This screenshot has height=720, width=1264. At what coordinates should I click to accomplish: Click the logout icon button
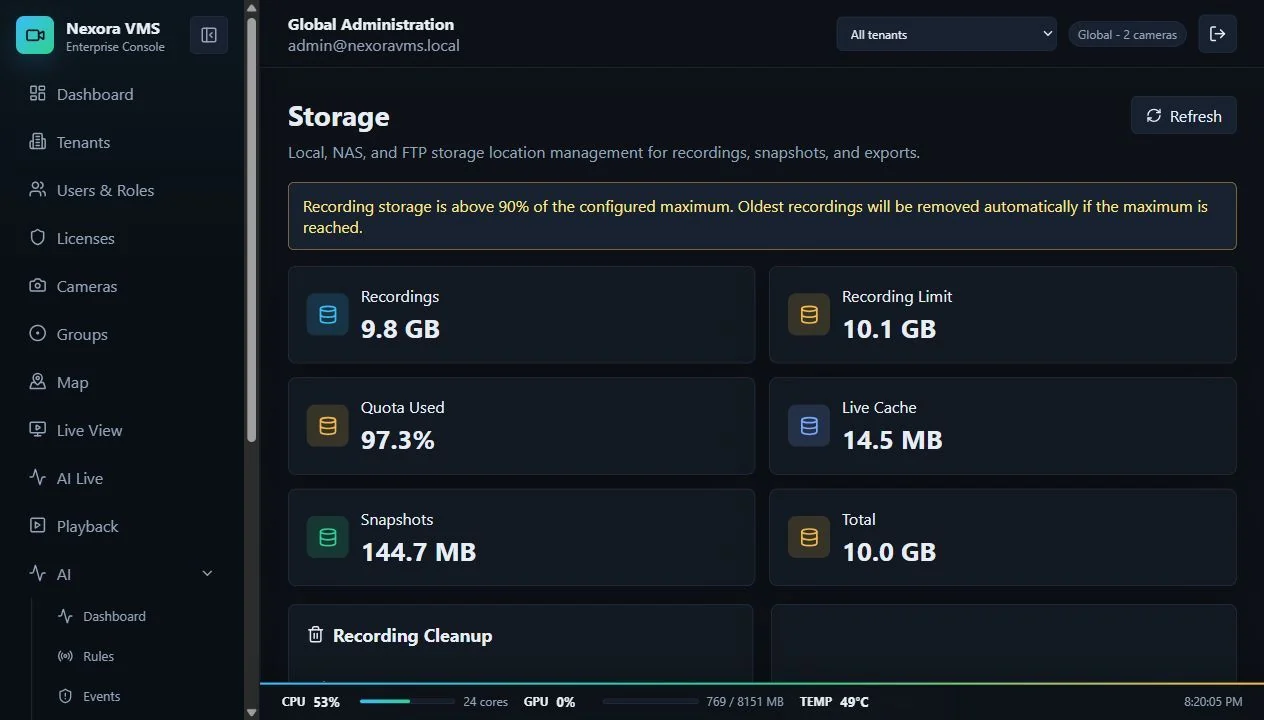(x=1218, y=34)
